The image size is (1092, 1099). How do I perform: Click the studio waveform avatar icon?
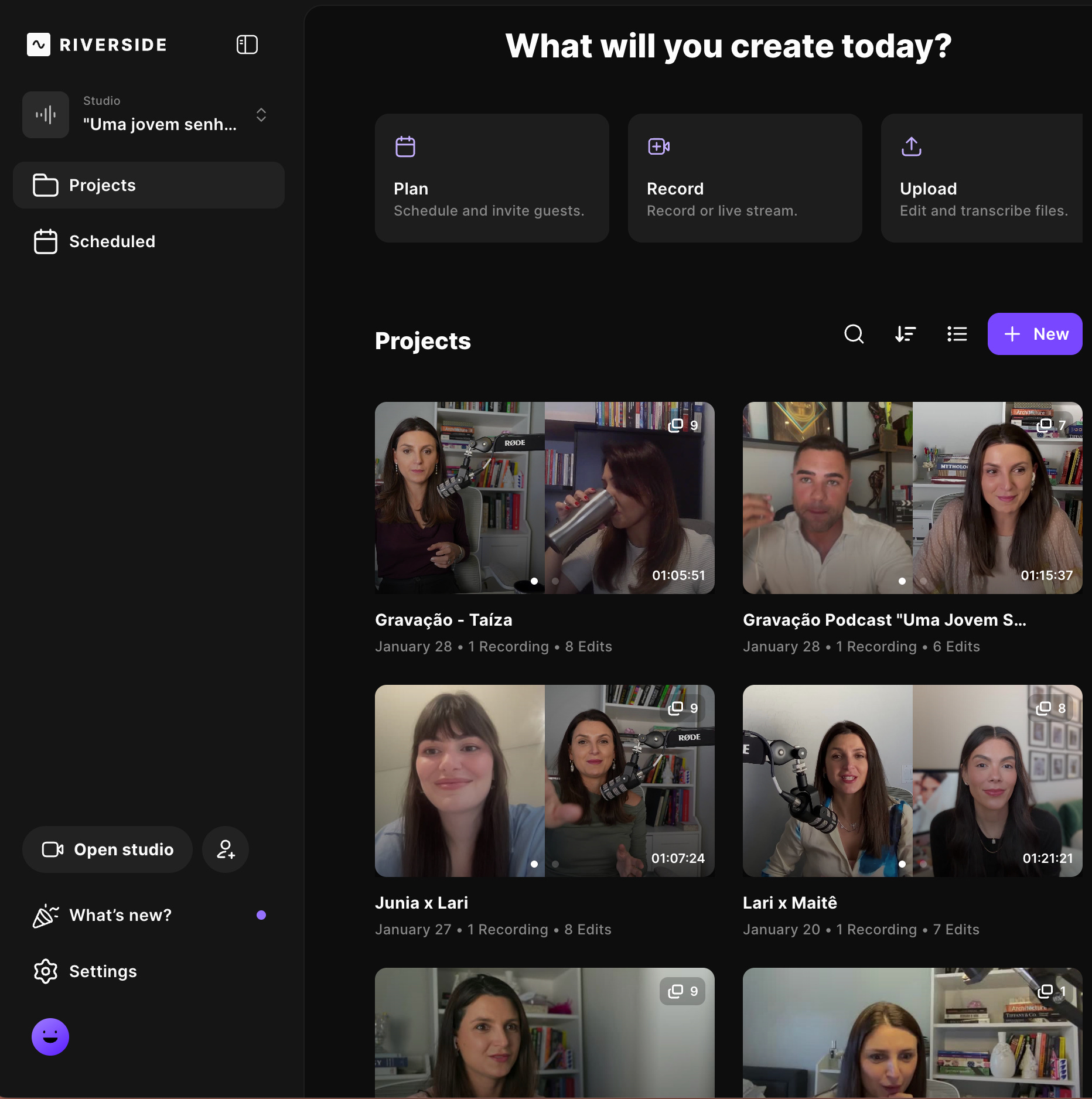click(46, 115)
